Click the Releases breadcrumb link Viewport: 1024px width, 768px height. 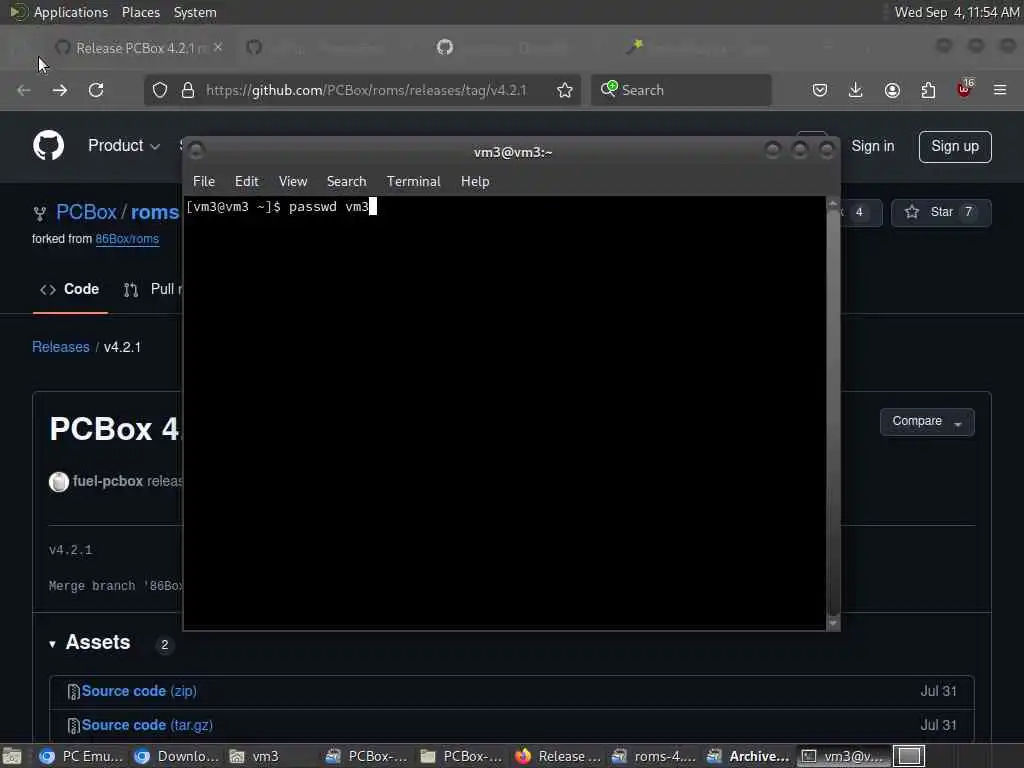pos(61,347)
